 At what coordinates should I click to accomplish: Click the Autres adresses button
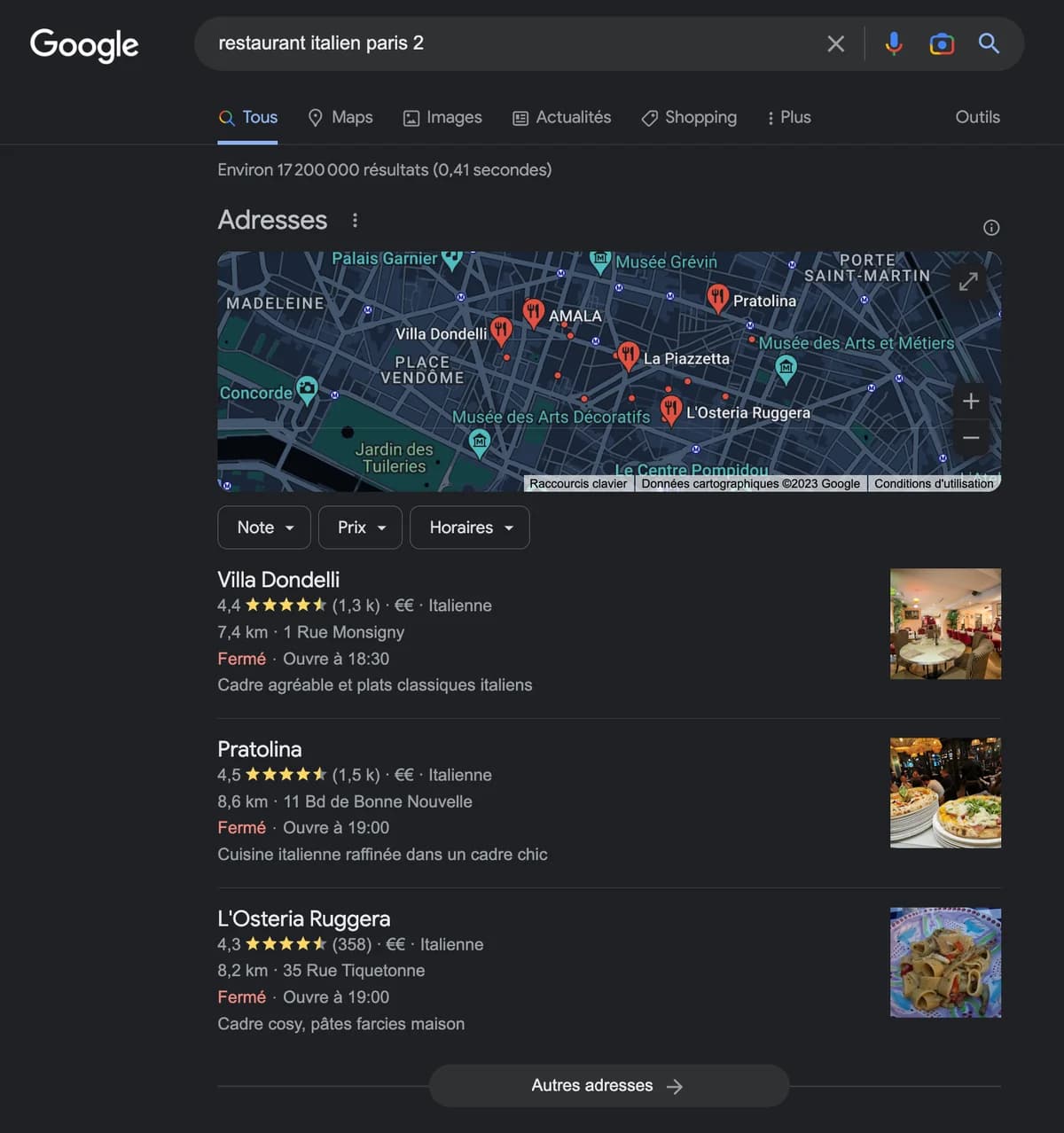pos(609,1086)
